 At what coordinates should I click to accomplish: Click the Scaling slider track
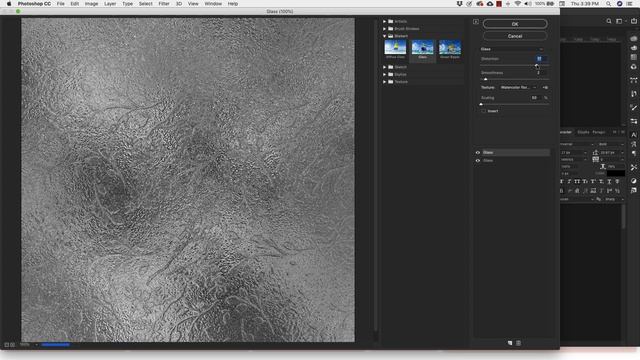pos(515,104)
